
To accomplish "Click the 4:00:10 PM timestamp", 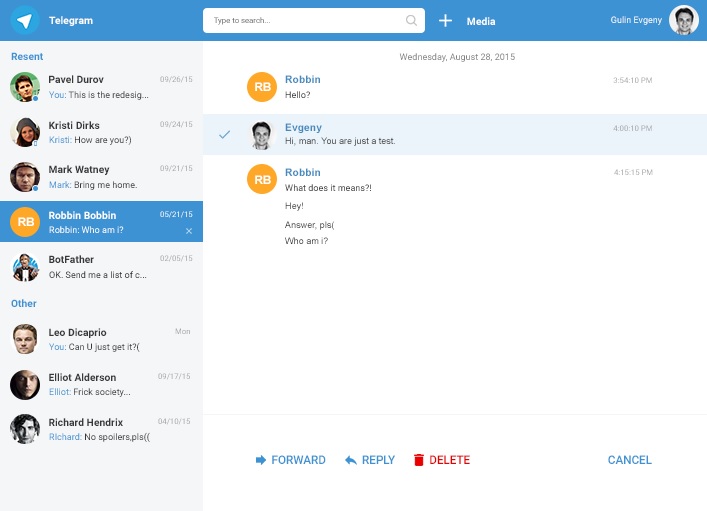I will pyautogui.click(x=632, y=128).
